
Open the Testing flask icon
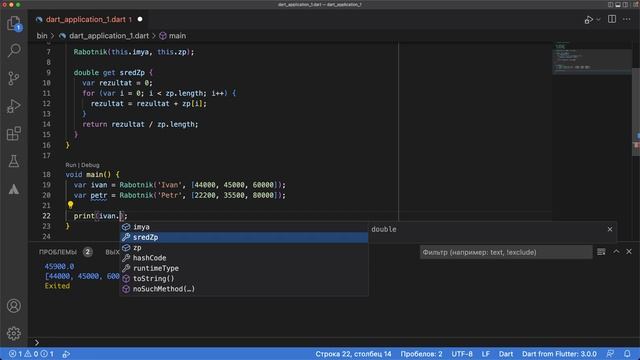(14, 161)
